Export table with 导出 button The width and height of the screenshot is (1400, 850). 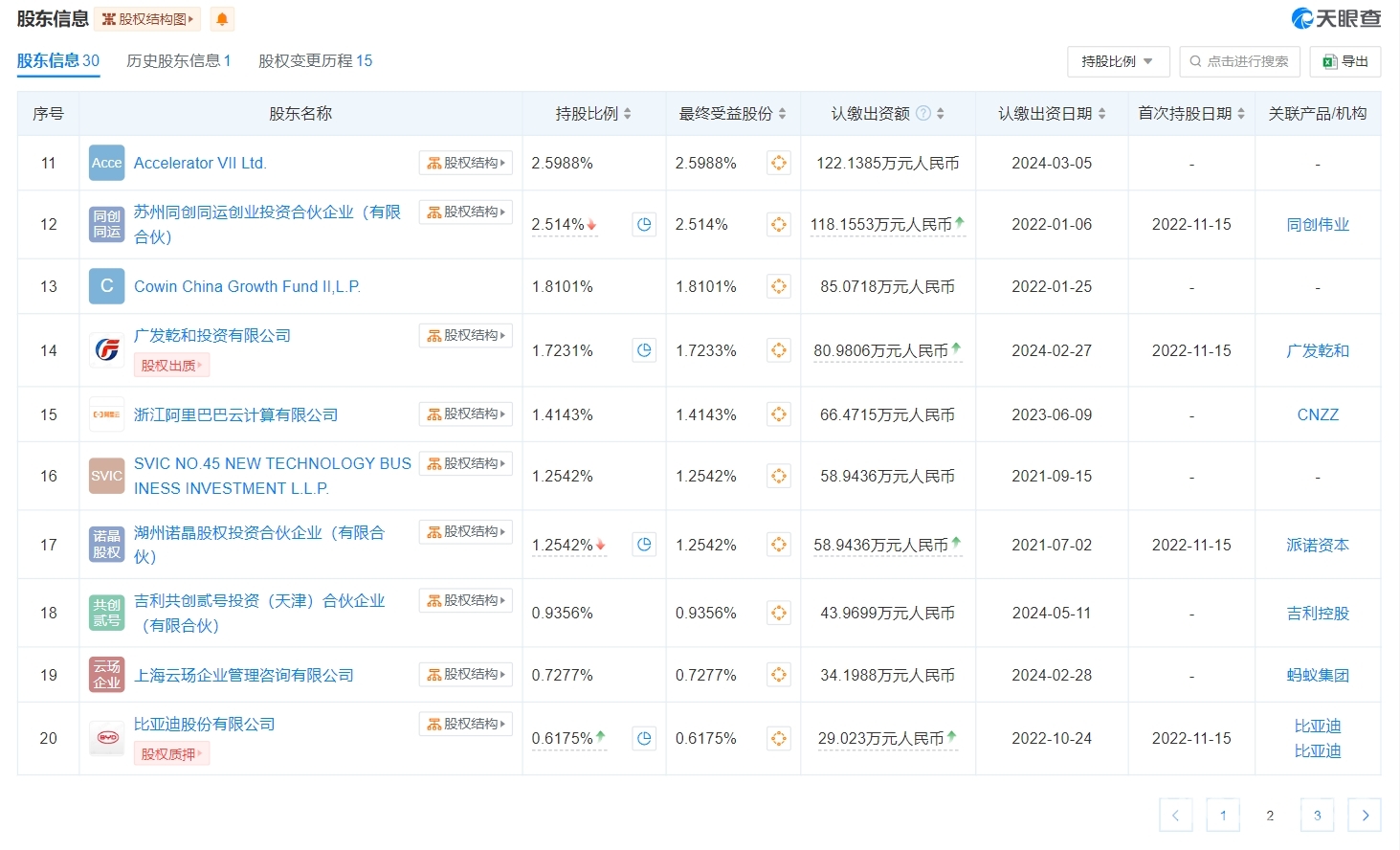pyautogui.click(x=1344, y=61)
